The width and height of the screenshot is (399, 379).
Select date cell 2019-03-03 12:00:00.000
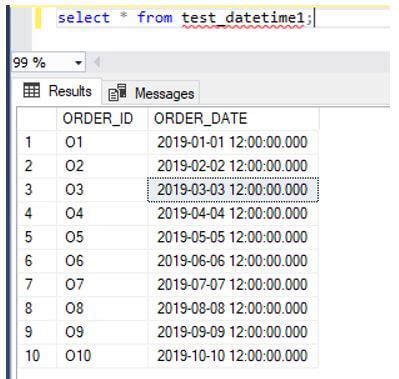pyautogui.click(x=233, y=190)
